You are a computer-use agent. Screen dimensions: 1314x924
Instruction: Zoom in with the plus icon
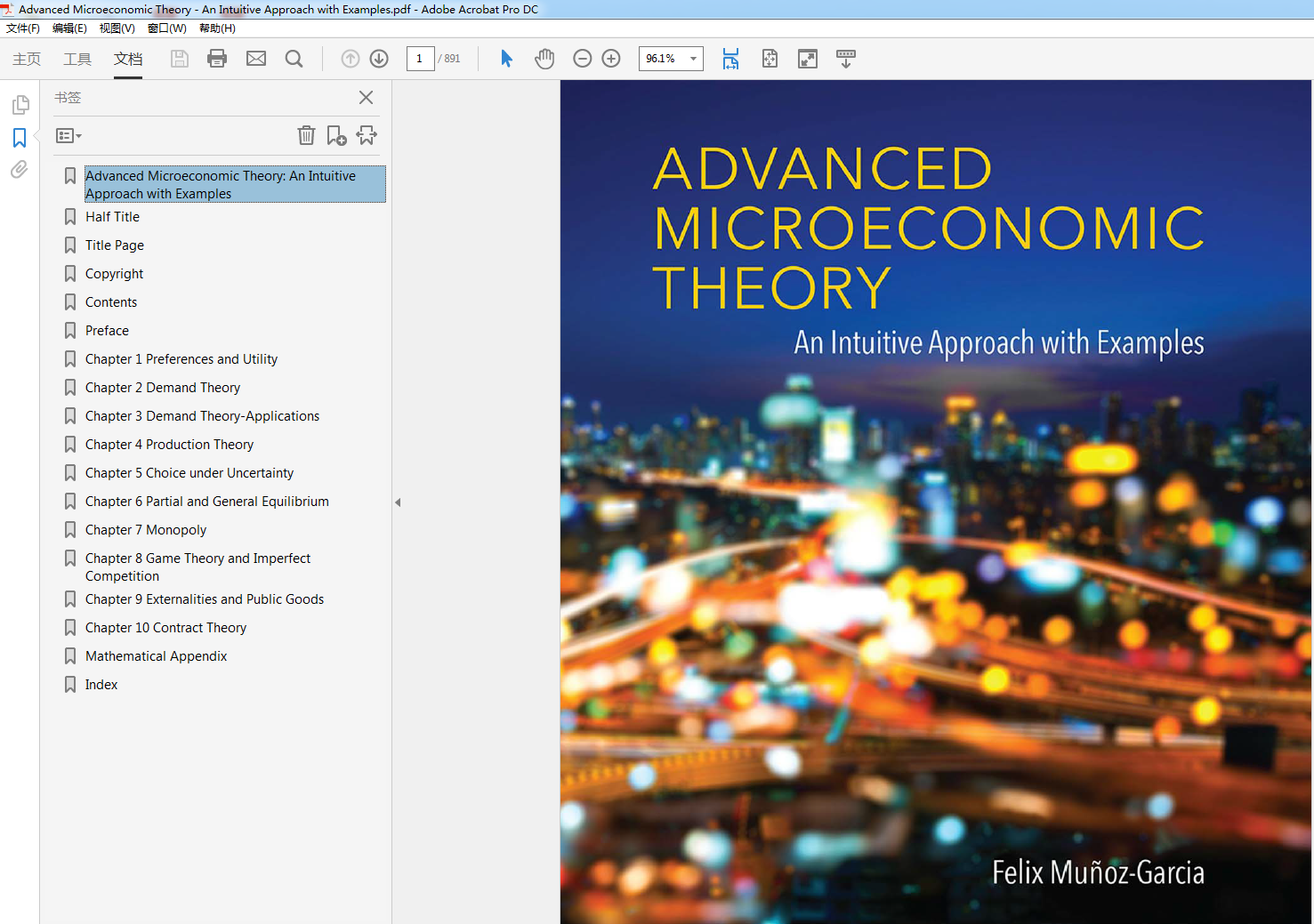[611, 59]
